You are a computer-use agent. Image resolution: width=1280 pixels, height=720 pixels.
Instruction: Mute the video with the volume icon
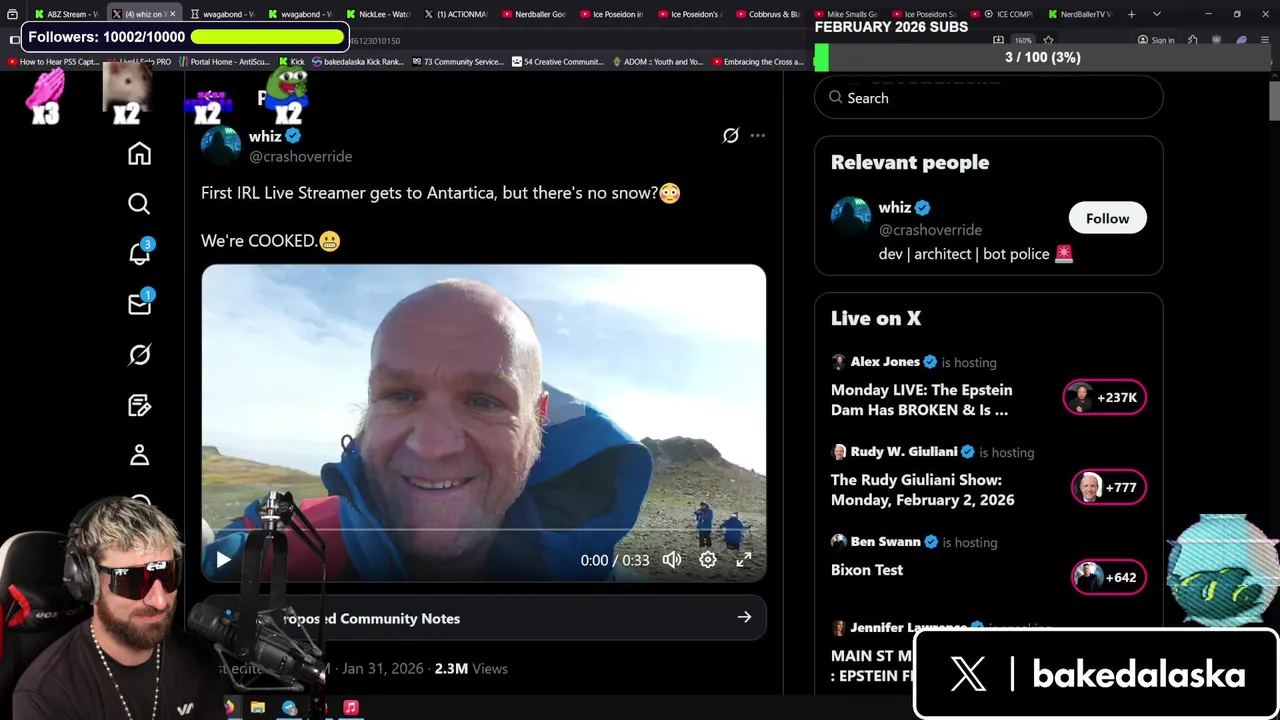(672, 560)
